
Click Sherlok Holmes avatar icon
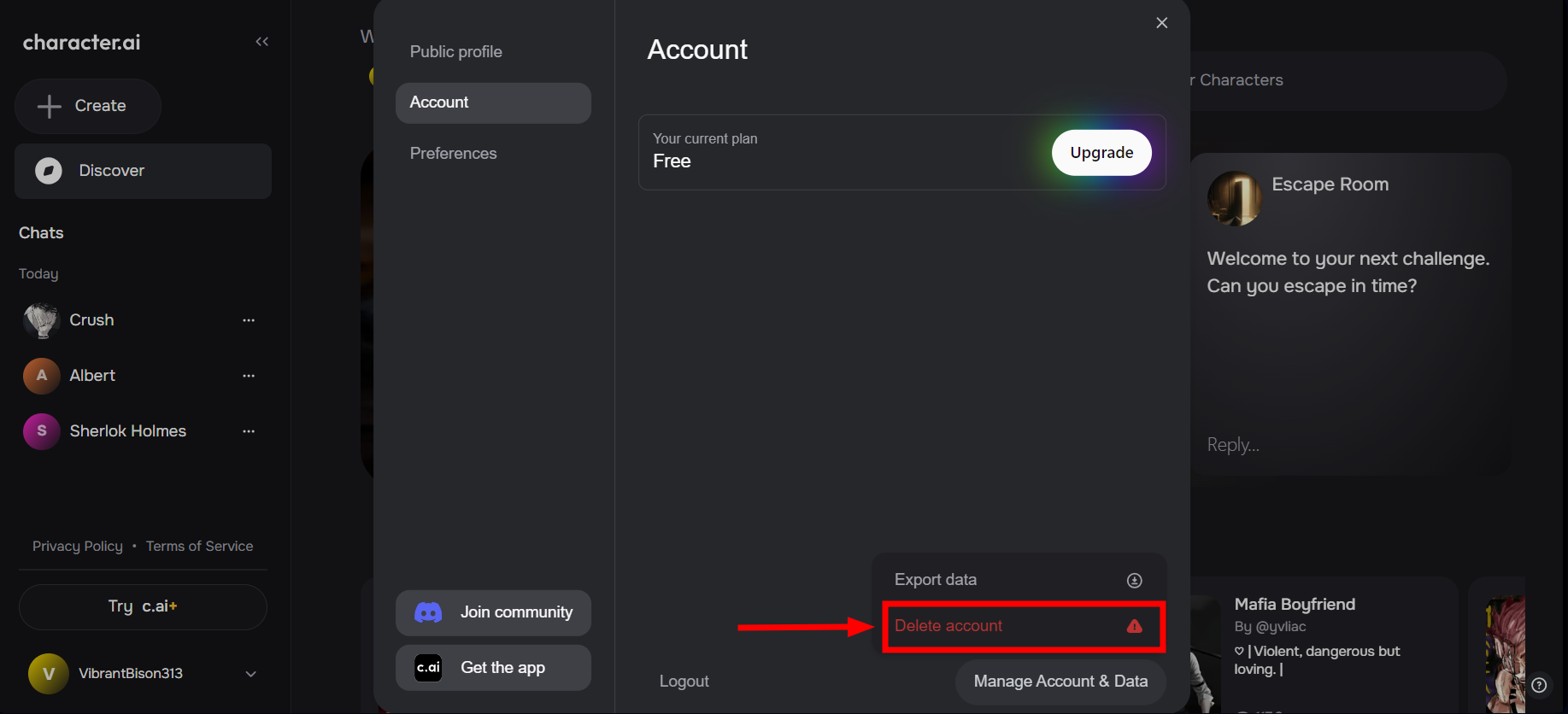(41, 431)
